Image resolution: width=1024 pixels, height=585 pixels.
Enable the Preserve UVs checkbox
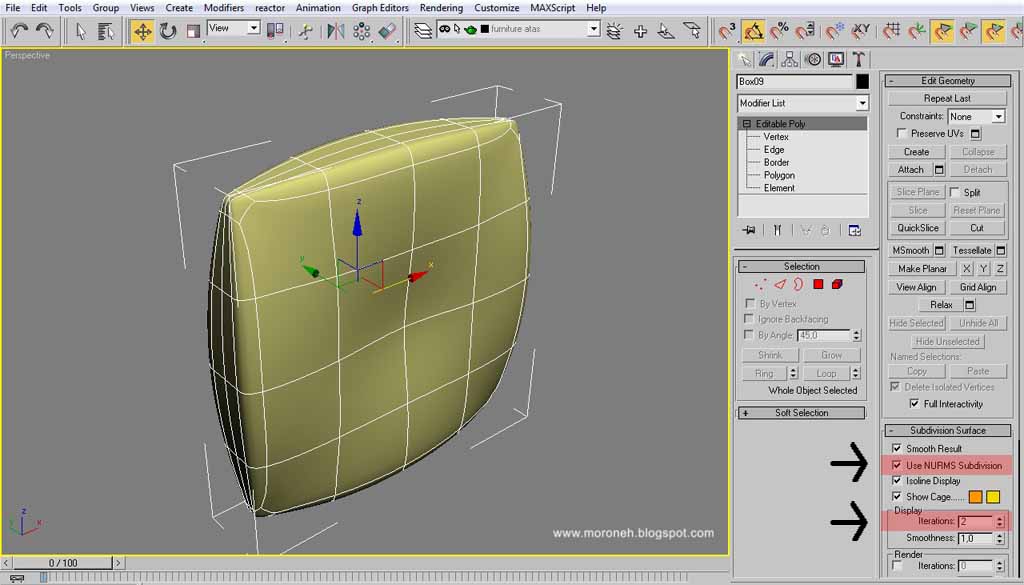coord(902,133)
